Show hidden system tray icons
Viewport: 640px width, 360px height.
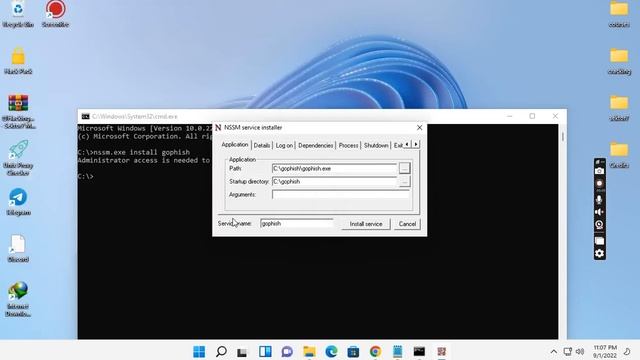553,351
